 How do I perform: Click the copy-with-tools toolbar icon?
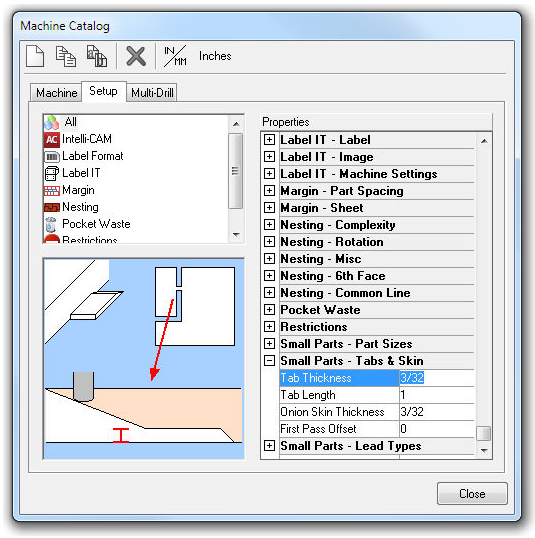[96, 56]
